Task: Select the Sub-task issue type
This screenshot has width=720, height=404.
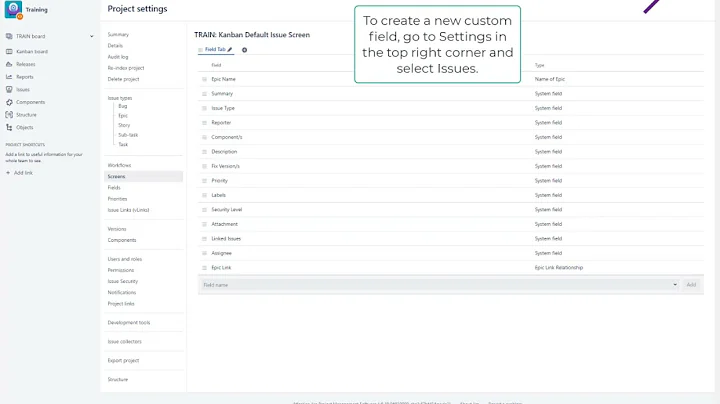Action: pos(128,135)
